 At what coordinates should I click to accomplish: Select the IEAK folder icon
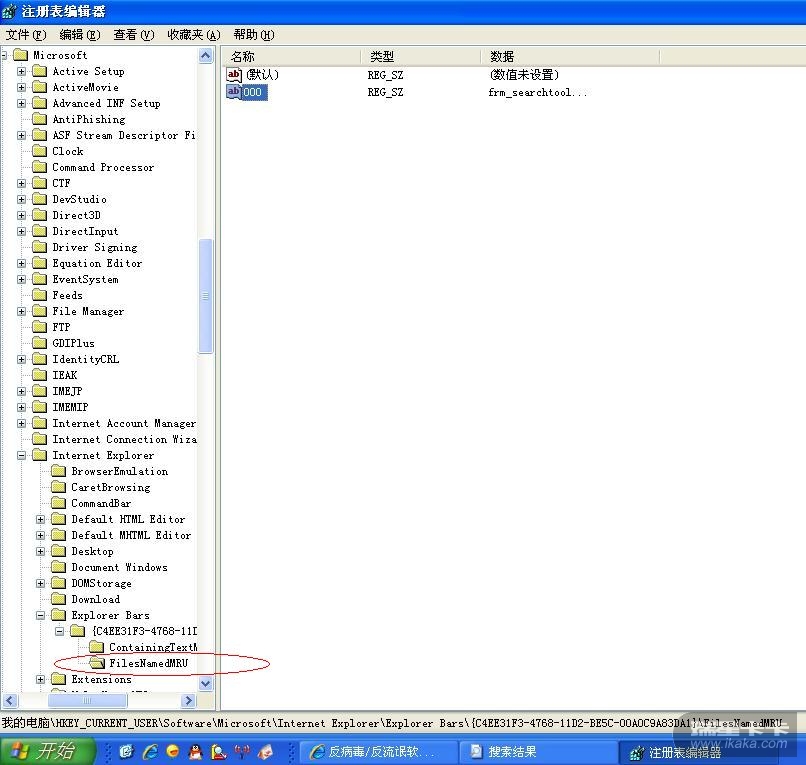point(40,375)
